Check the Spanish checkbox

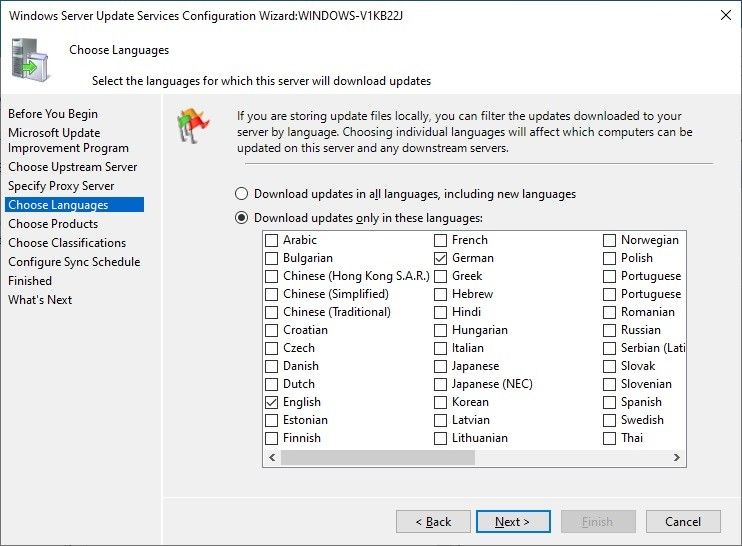(x=610, y=402)
